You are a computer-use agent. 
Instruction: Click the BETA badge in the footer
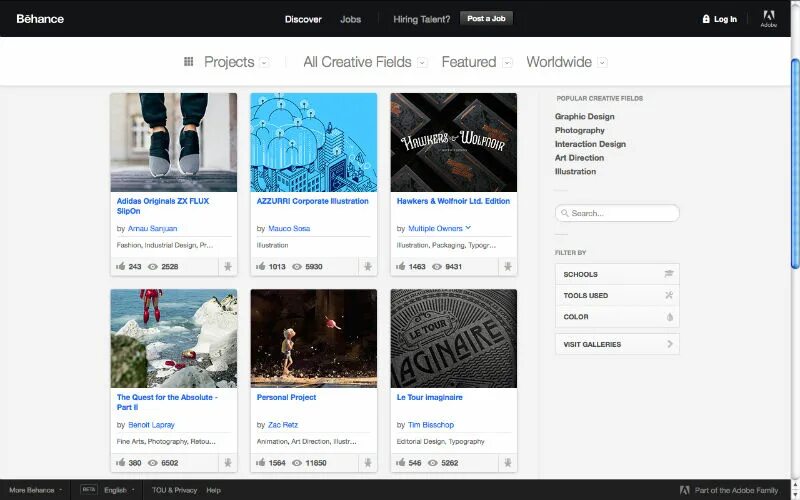coord(89,490)
